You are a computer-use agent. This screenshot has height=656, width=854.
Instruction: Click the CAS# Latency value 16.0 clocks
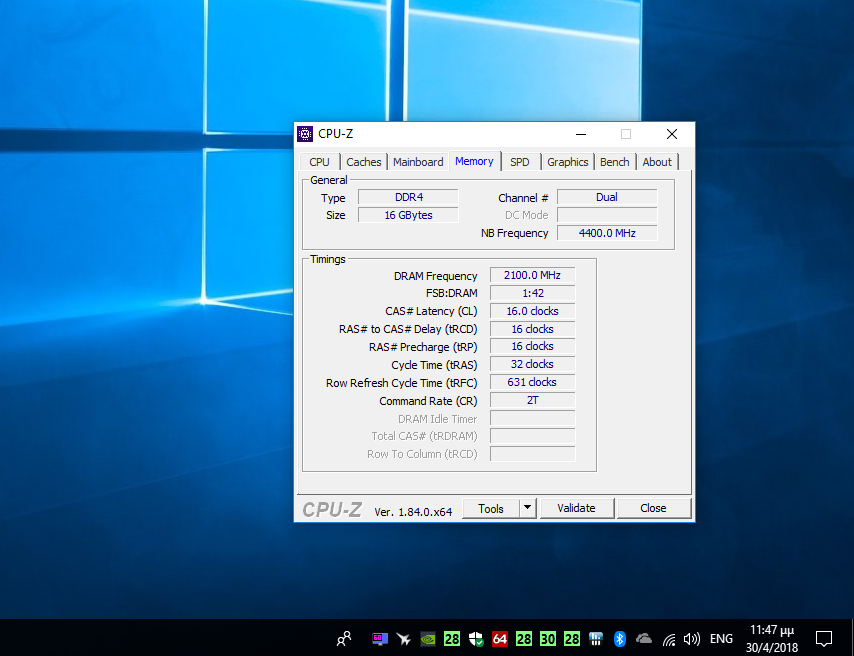click(x=532, y=311)
